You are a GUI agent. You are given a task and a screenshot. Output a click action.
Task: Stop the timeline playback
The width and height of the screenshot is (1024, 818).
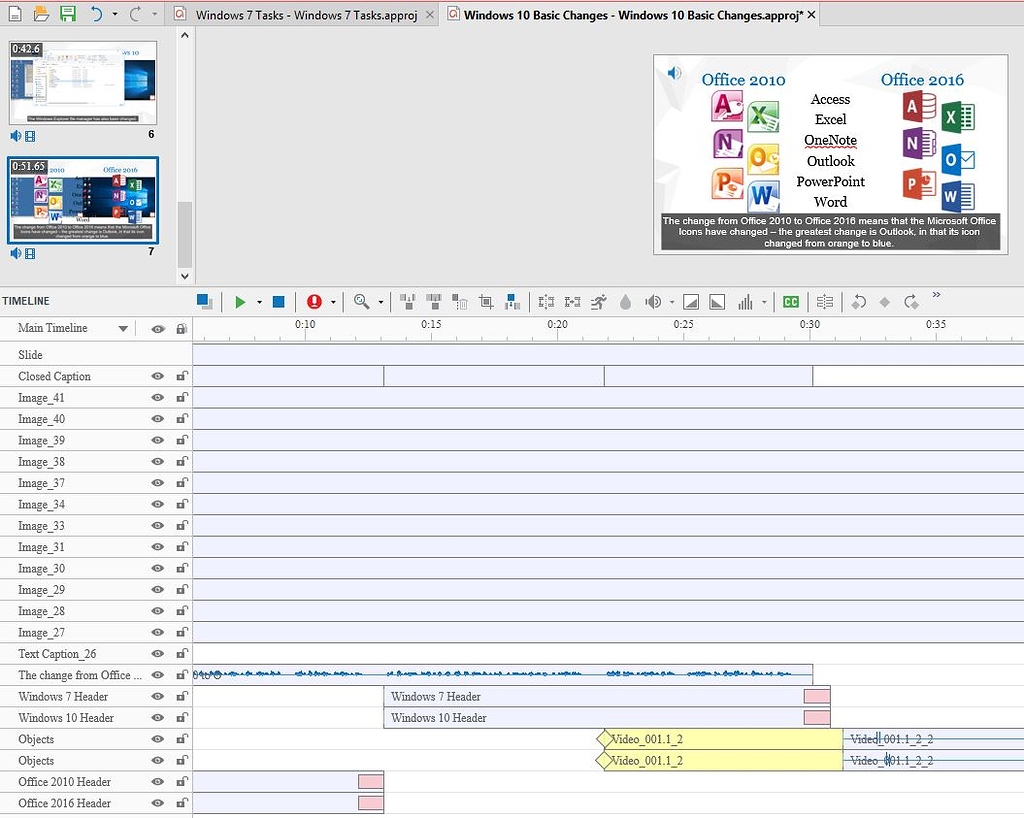pyautogui.click(x=278, y=301)
